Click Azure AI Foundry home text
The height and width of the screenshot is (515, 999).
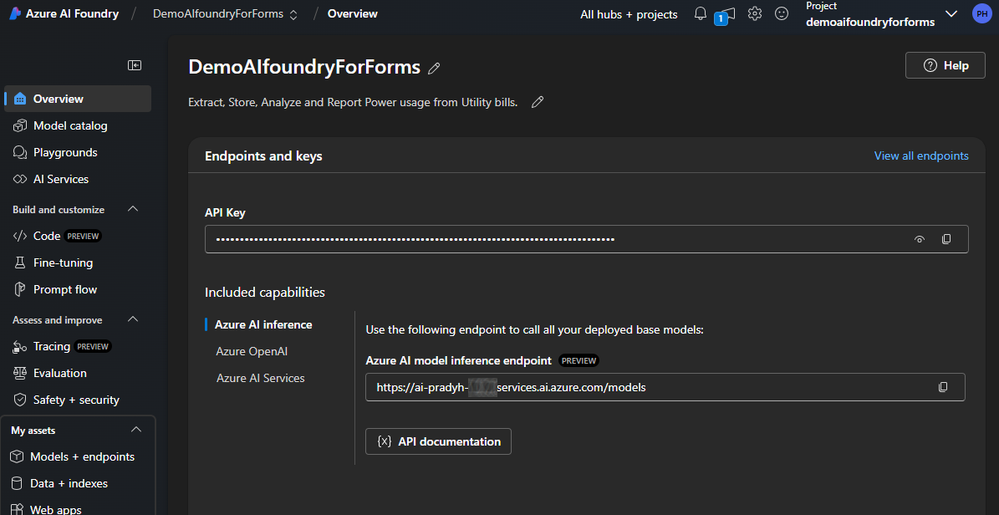(72, 14)
